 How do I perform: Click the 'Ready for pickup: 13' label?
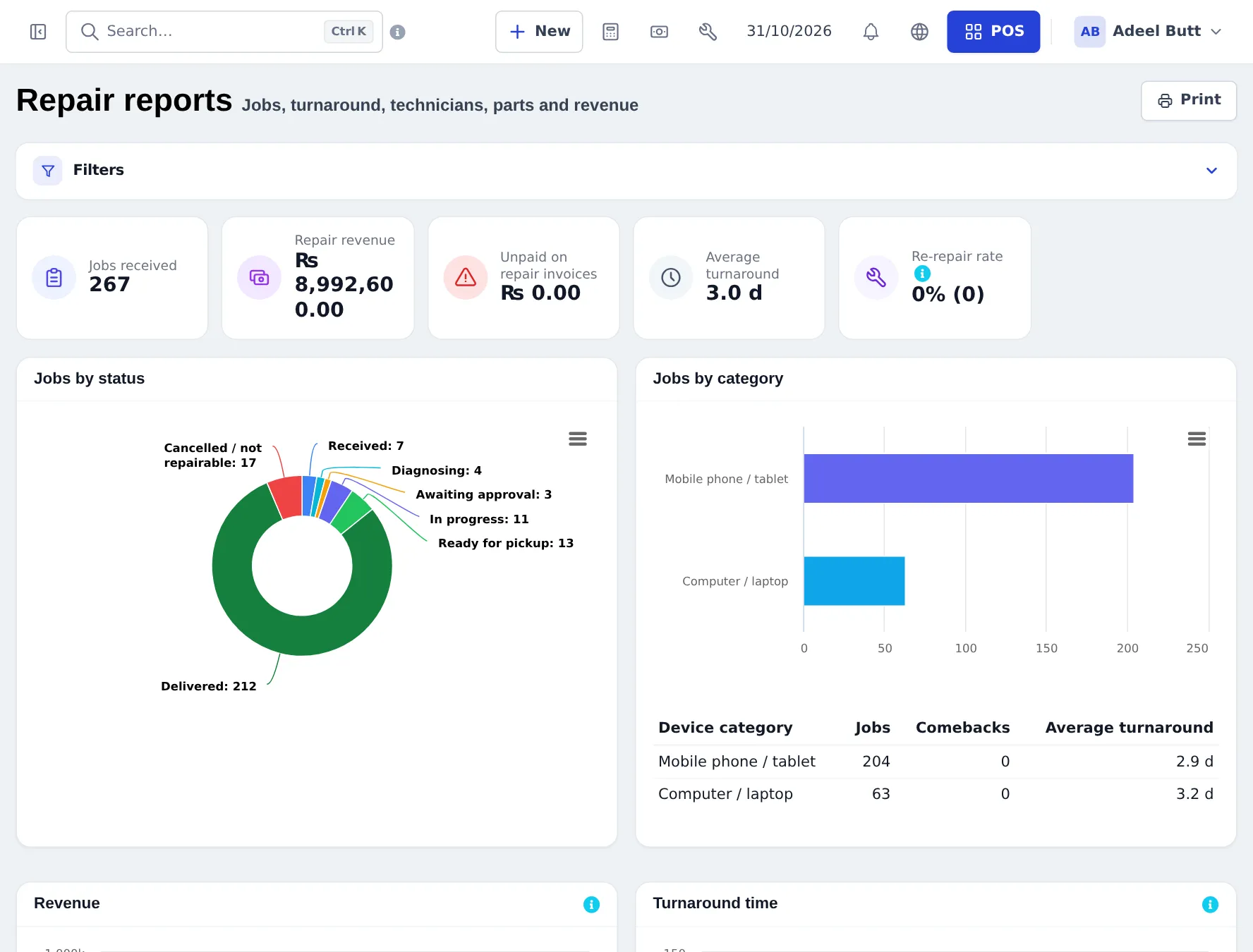tap(506, 543)
